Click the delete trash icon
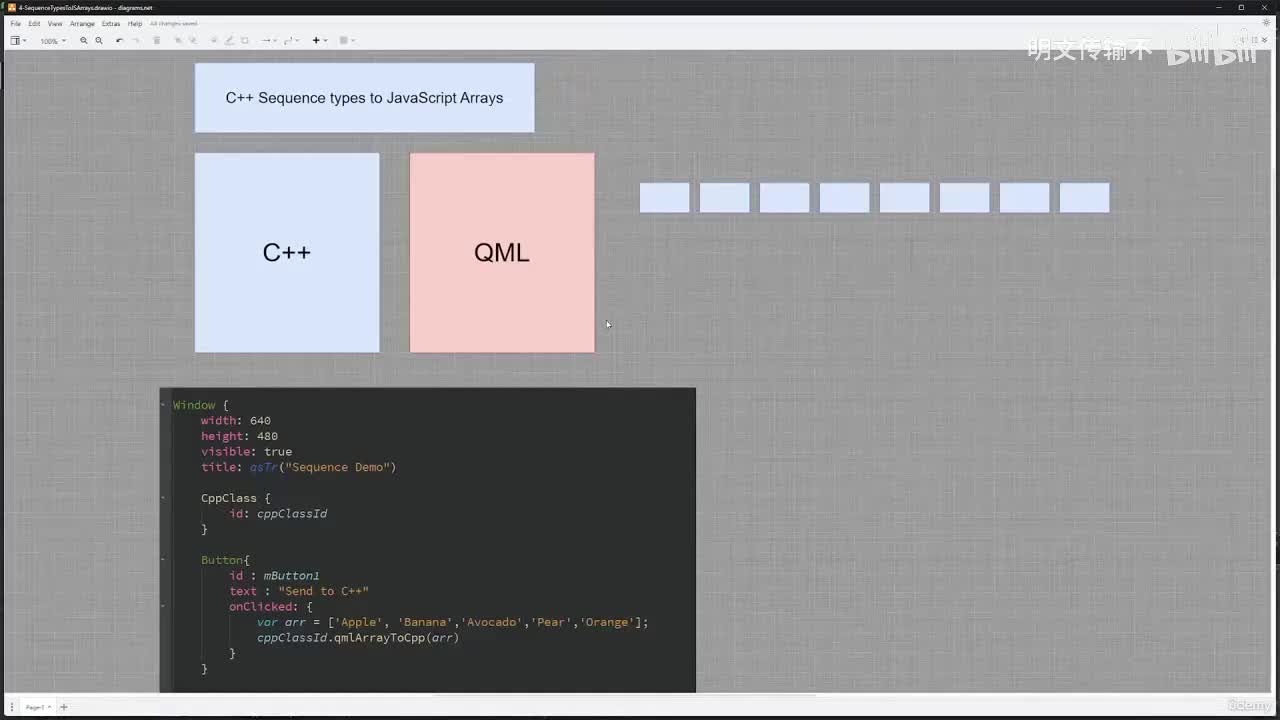The image size is (1280, 720). 157,41
